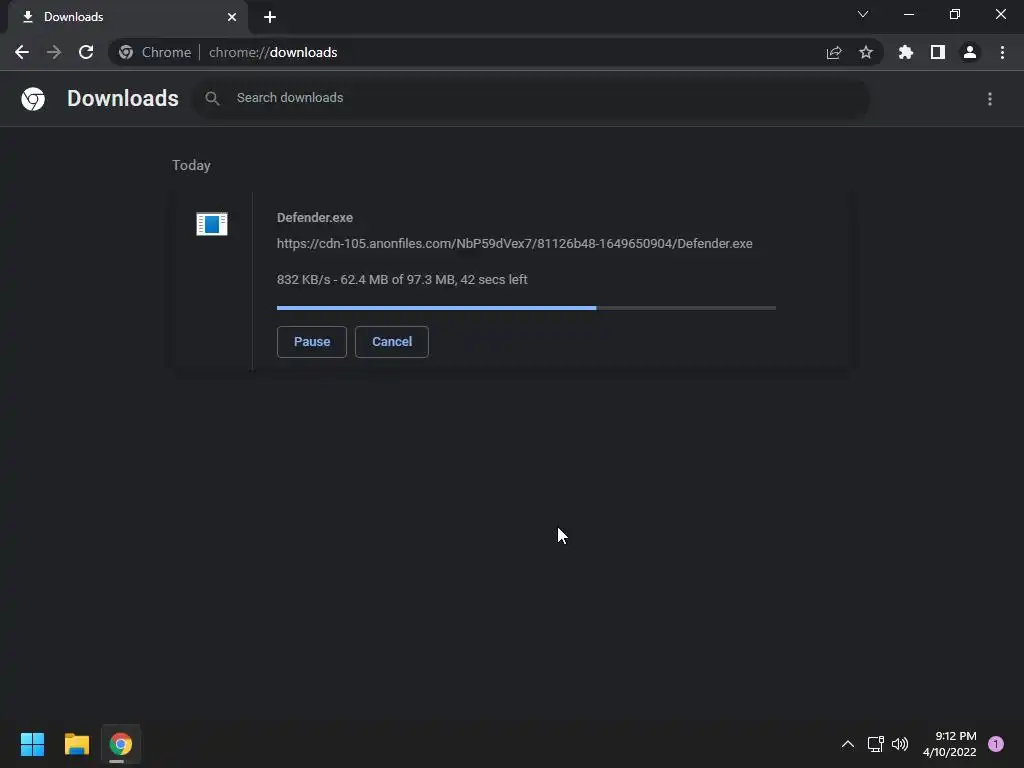This screenshot has width=1024, height=768.
Task: Open the profile avatar menu
Action: click(x=970, y=52)
